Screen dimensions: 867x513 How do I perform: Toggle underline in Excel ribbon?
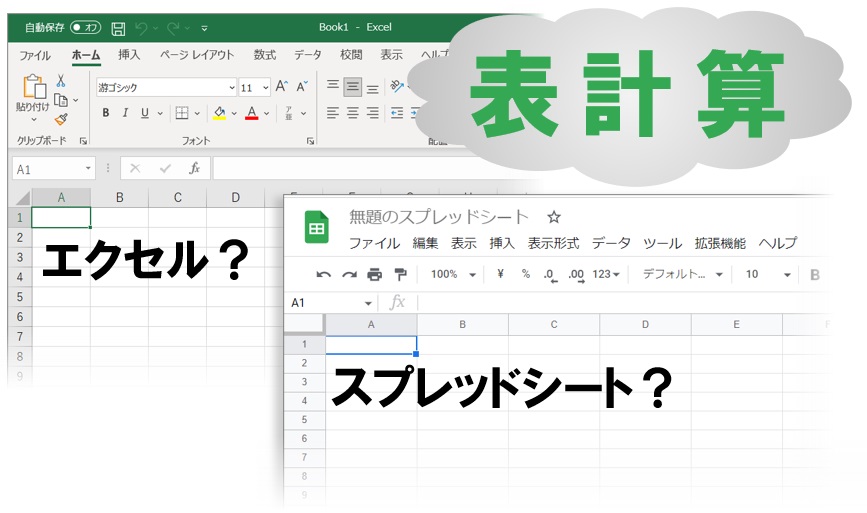coord(145,113)
